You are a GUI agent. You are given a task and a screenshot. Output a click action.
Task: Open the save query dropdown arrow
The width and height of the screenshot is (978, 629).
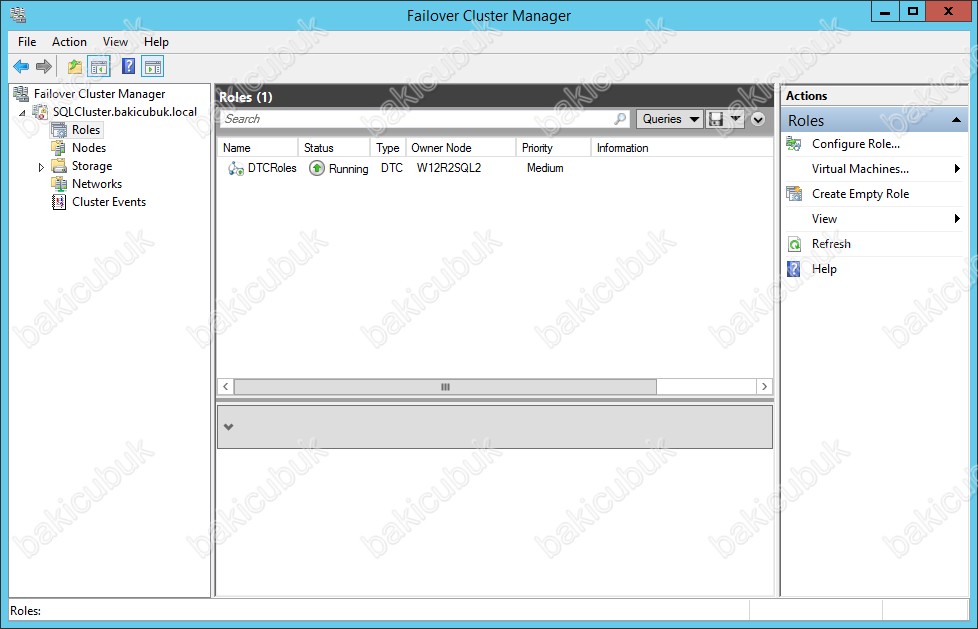pos(736,119)
